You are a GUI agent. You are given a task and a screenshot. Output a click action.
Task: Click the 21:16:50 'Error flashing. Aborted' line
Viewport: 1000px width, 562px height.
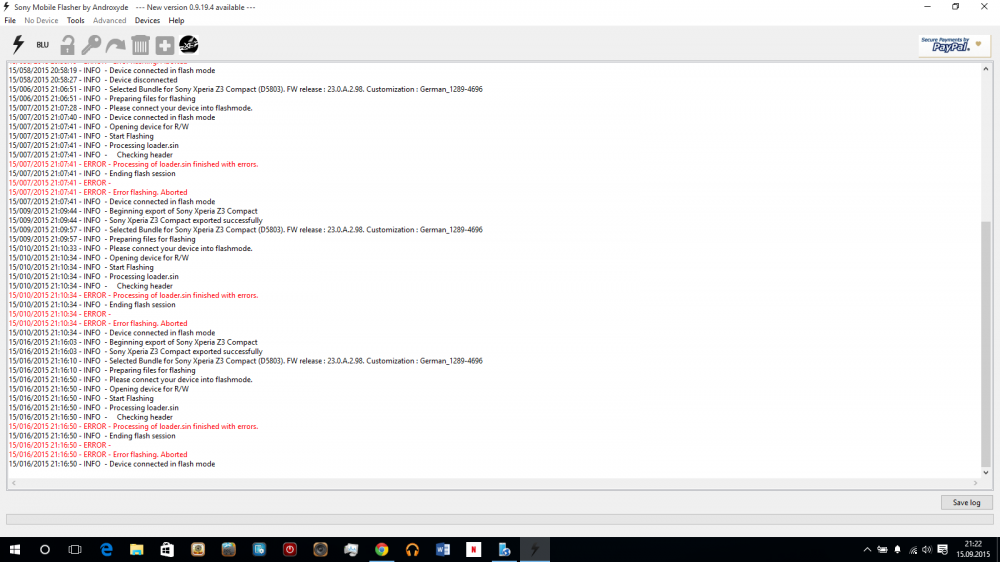point(98,454)
